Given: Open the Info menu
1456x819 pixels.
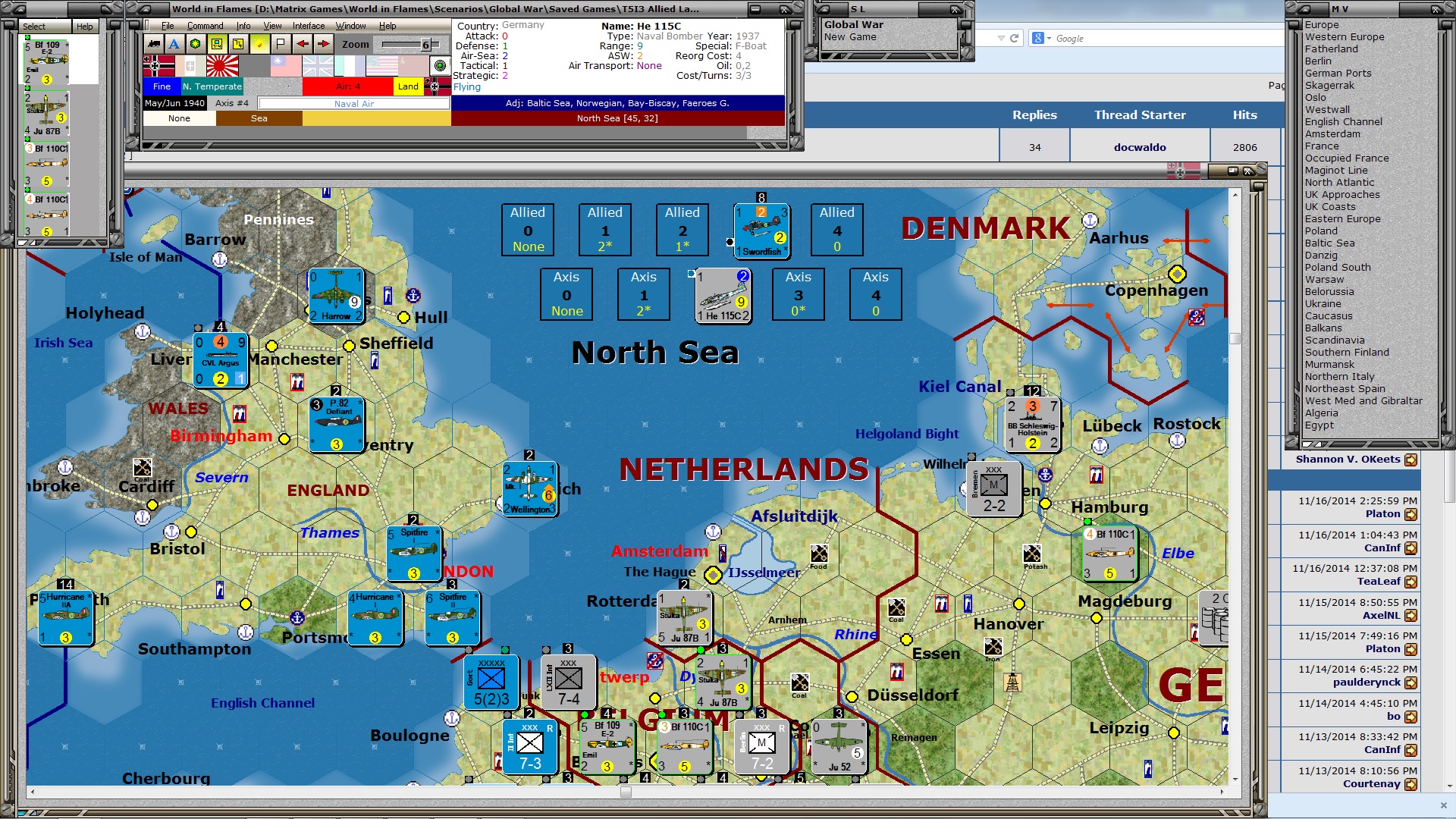Looking at the screenshot, I should tap(243, 26).
